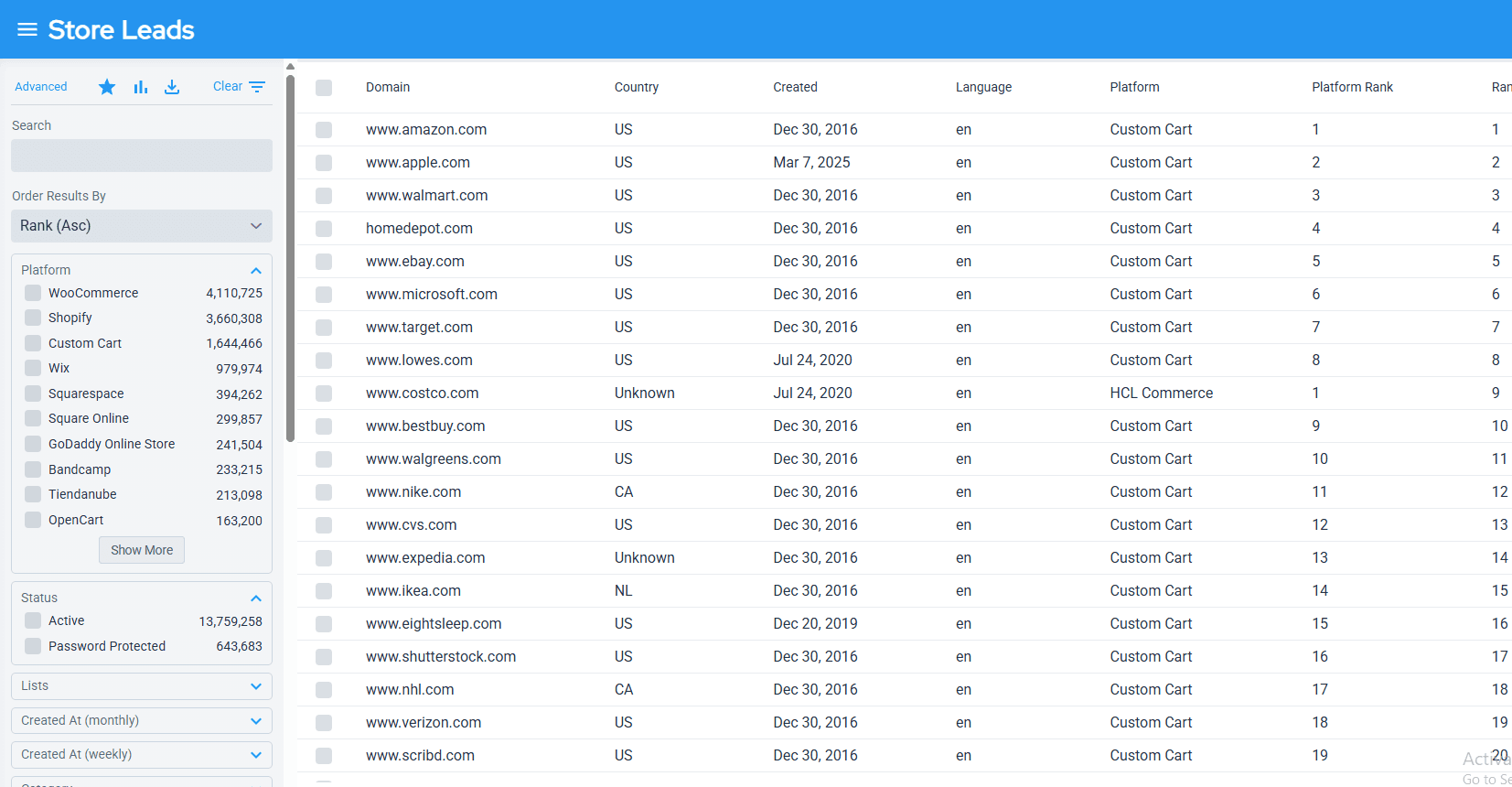The width and height of the screenshot is (1512, 787).
Task: Check the Squarespace platform filter
Action: pyautogui.click(x=33, y=393)
